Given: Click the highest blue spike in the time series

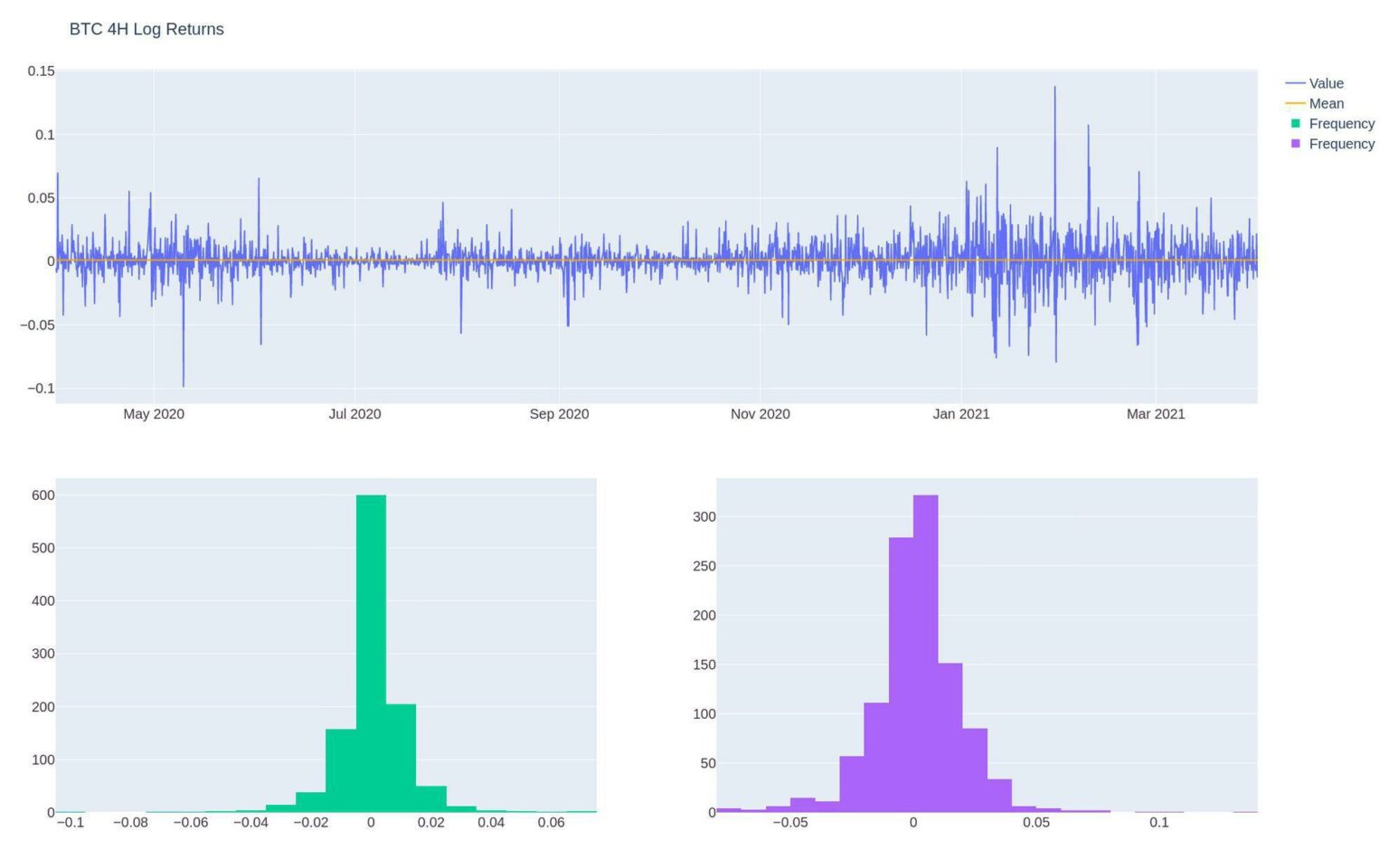Looking at the screenshot, I should [x=1055, y=90].
